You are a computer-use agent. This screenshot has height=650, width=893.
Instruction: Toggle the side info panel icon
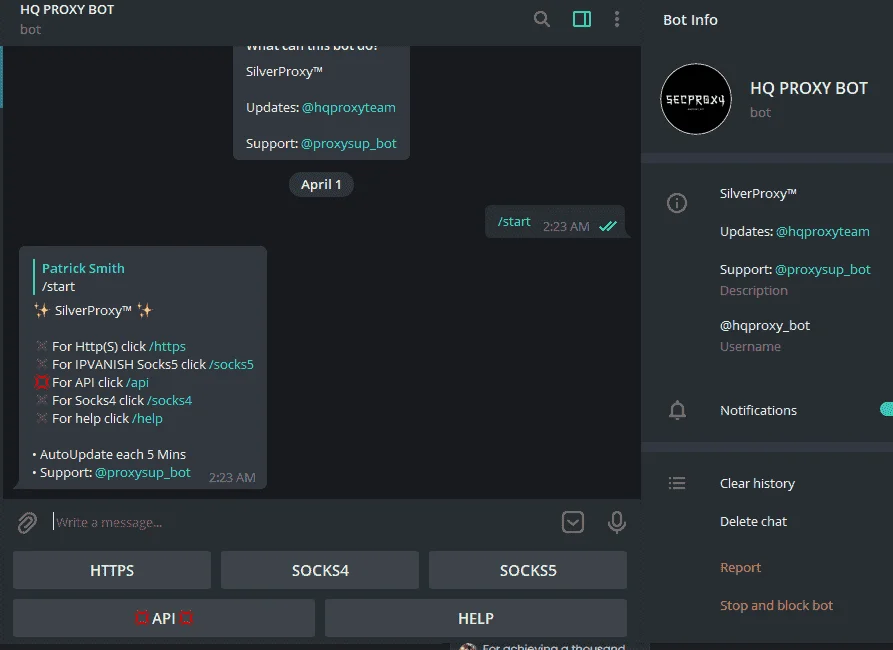[581, 19]
